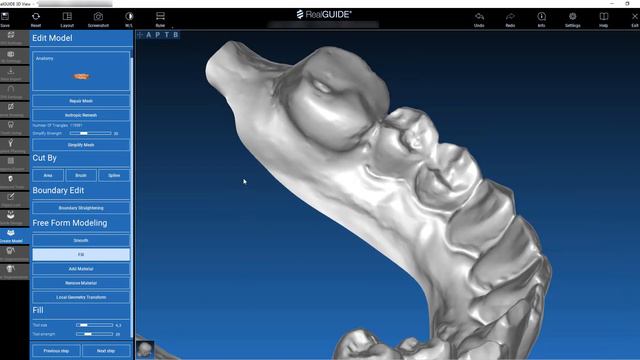Choose Cut By Brush
This screenshot has height=360, width=640.
[x=81, y=176]
